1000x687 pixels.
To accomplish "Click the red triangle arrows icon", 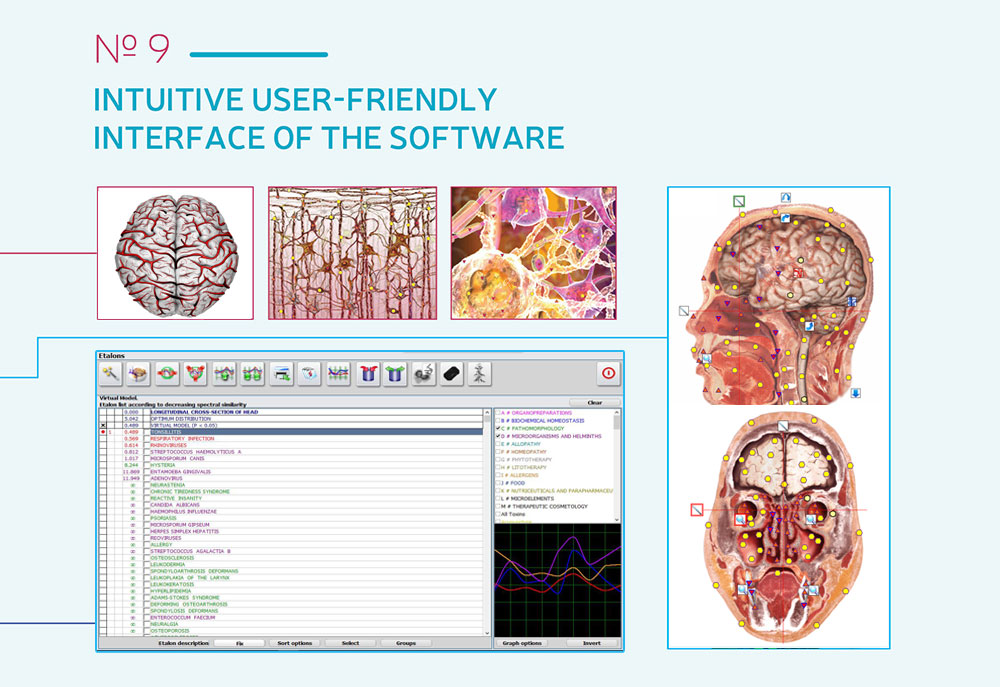I will coord(196,374).
